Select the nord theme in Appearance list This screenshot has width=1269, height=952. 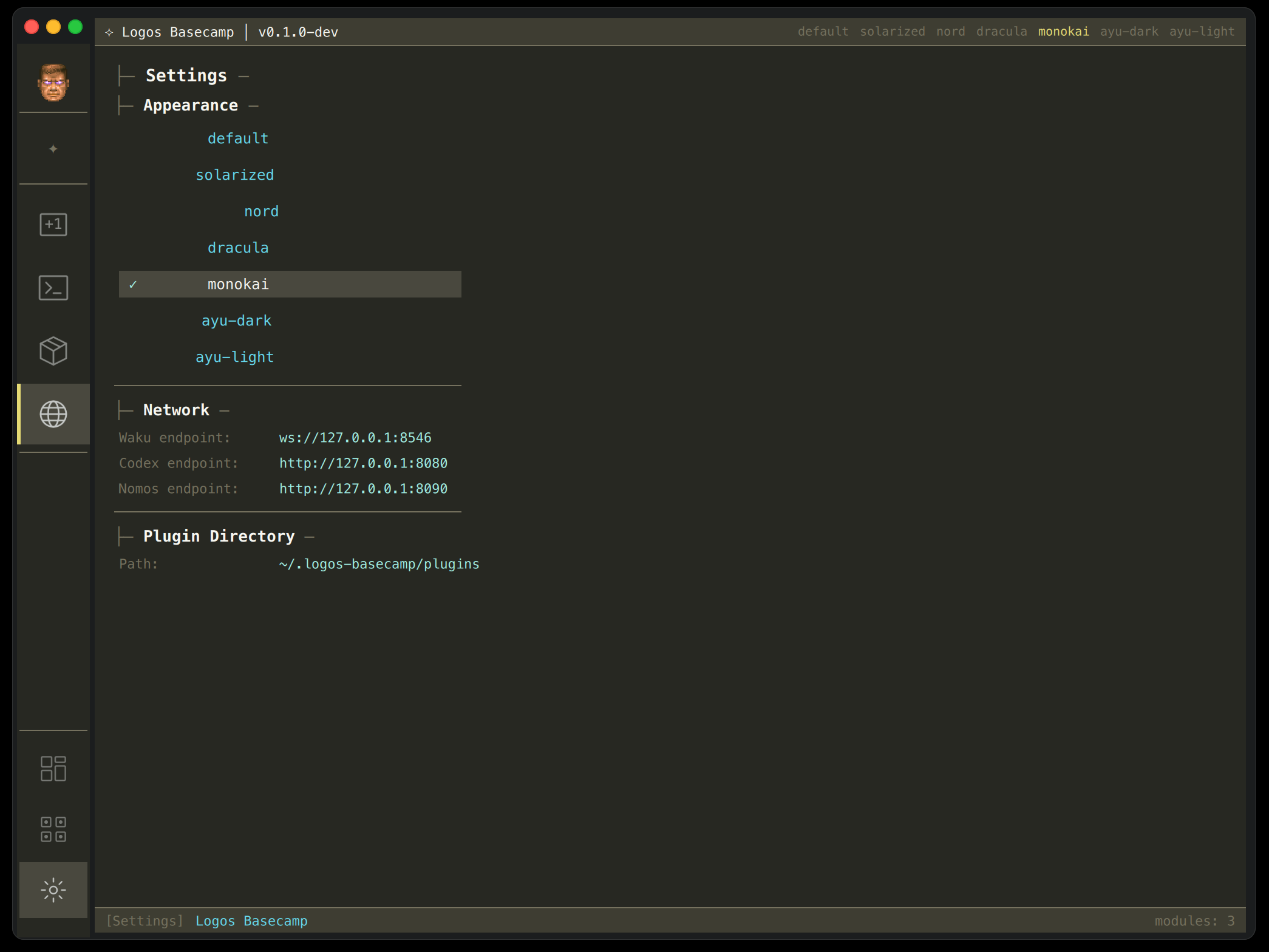coord(261,211)
